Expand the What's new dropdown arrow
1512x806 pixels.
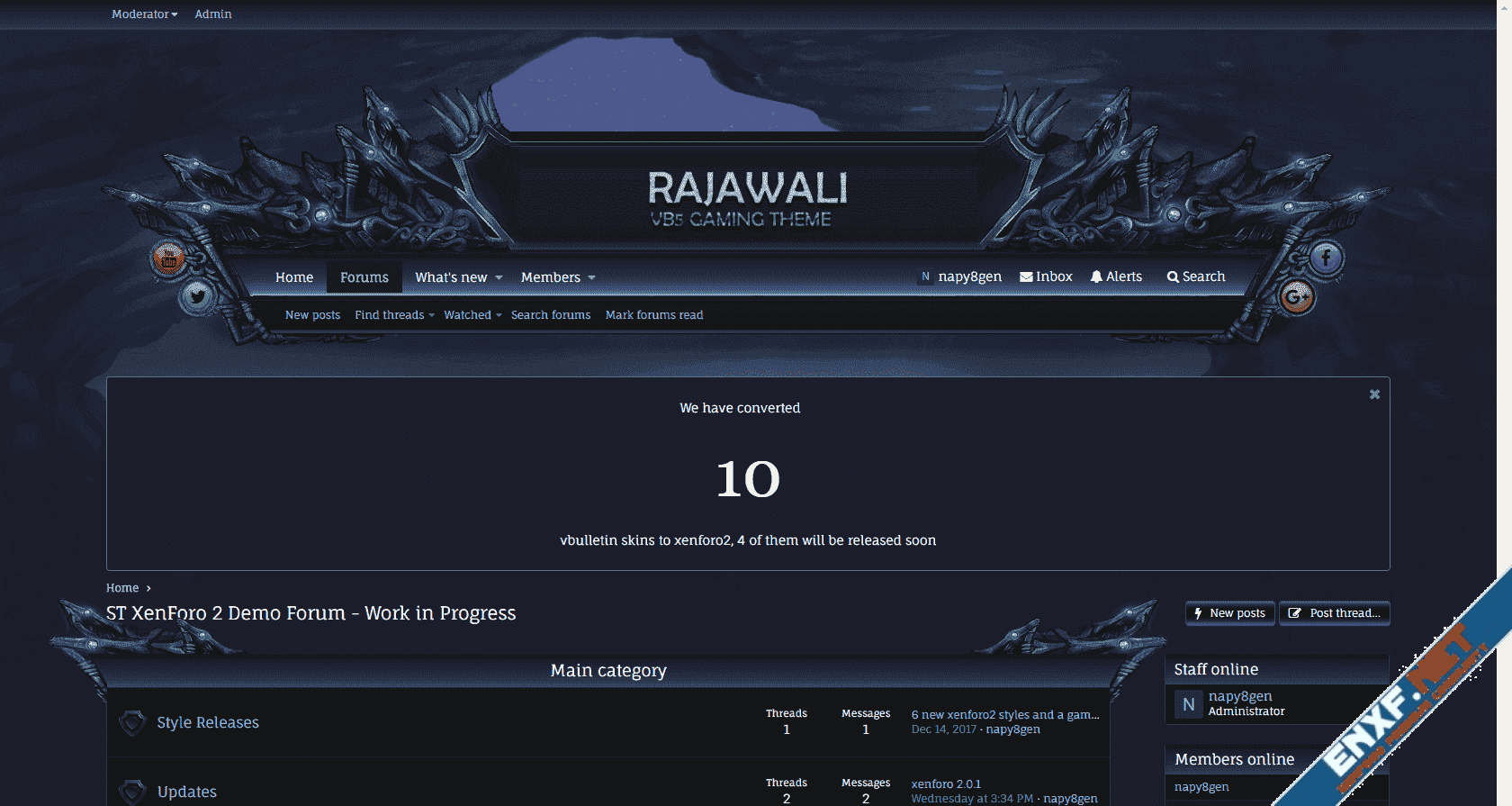[x=499, y=277]
